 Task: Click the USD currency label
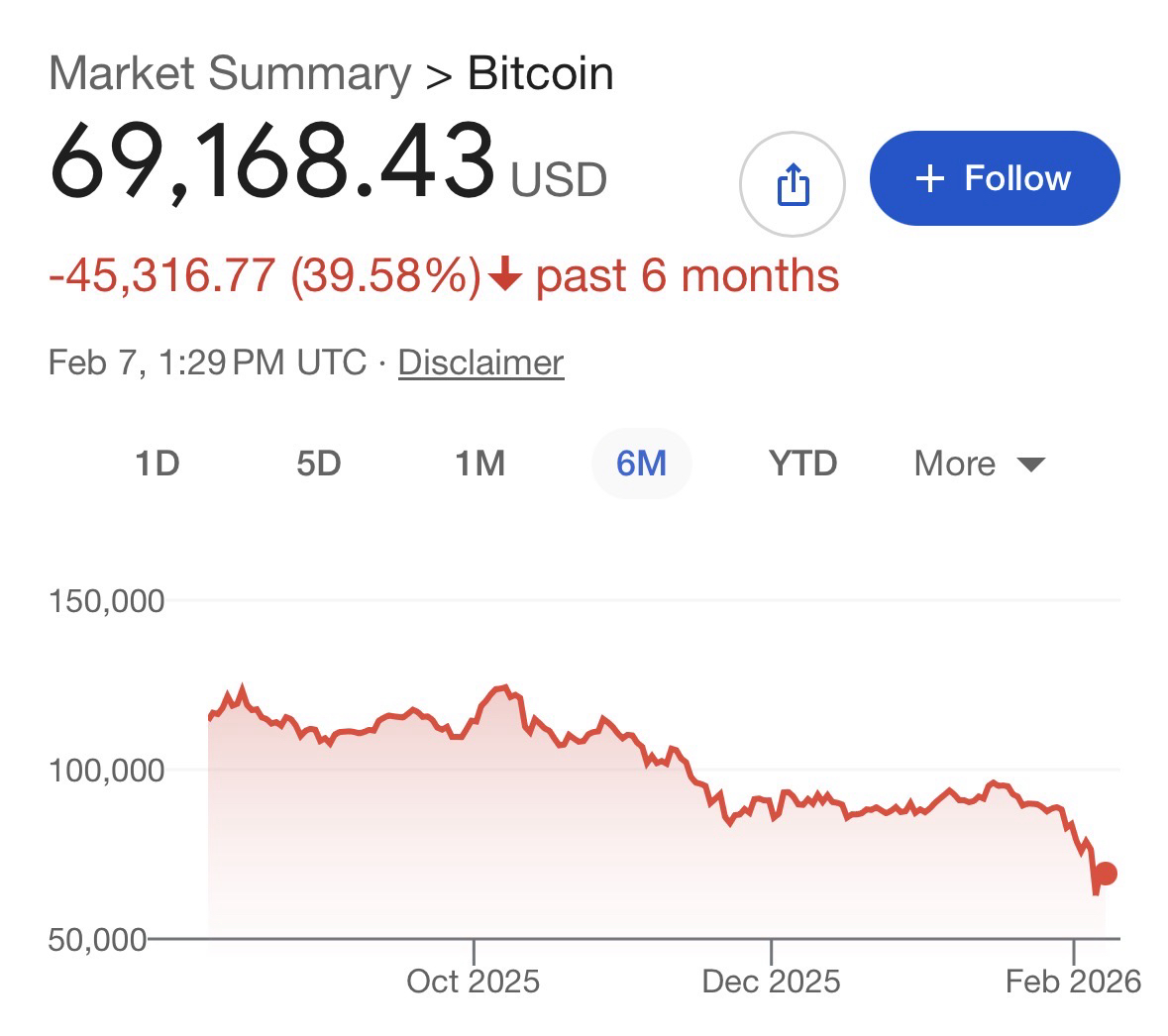pyautogui.click(x=559, y=180)
